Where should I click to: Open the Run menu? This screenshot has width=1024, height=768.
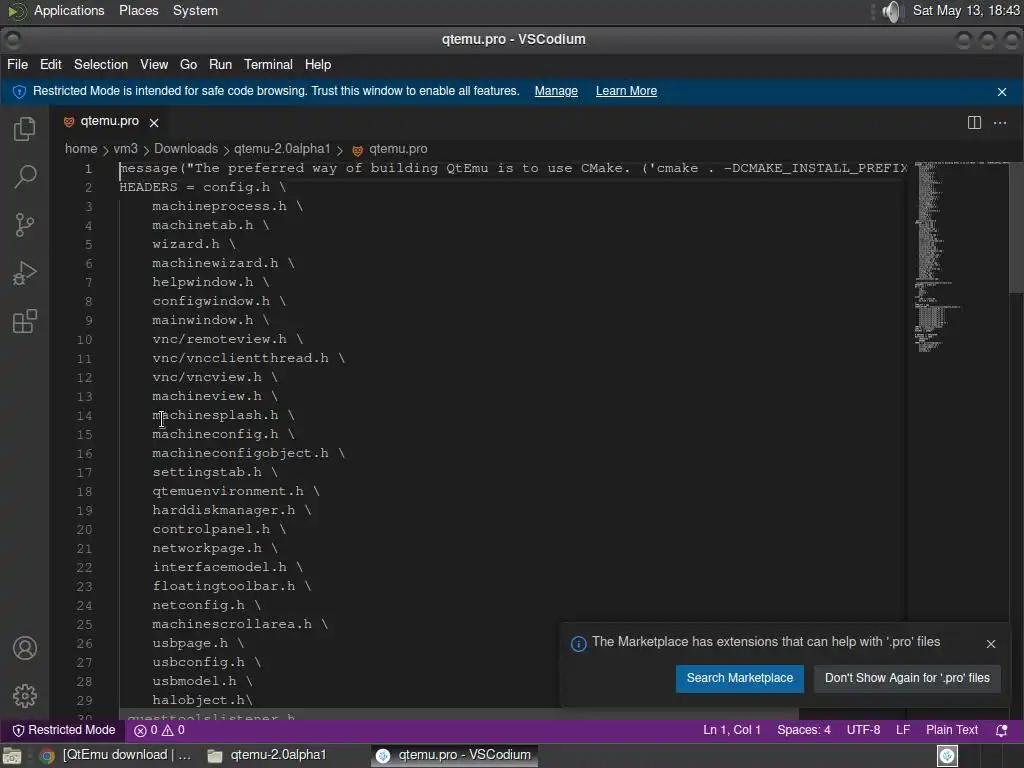pos(220,65)
